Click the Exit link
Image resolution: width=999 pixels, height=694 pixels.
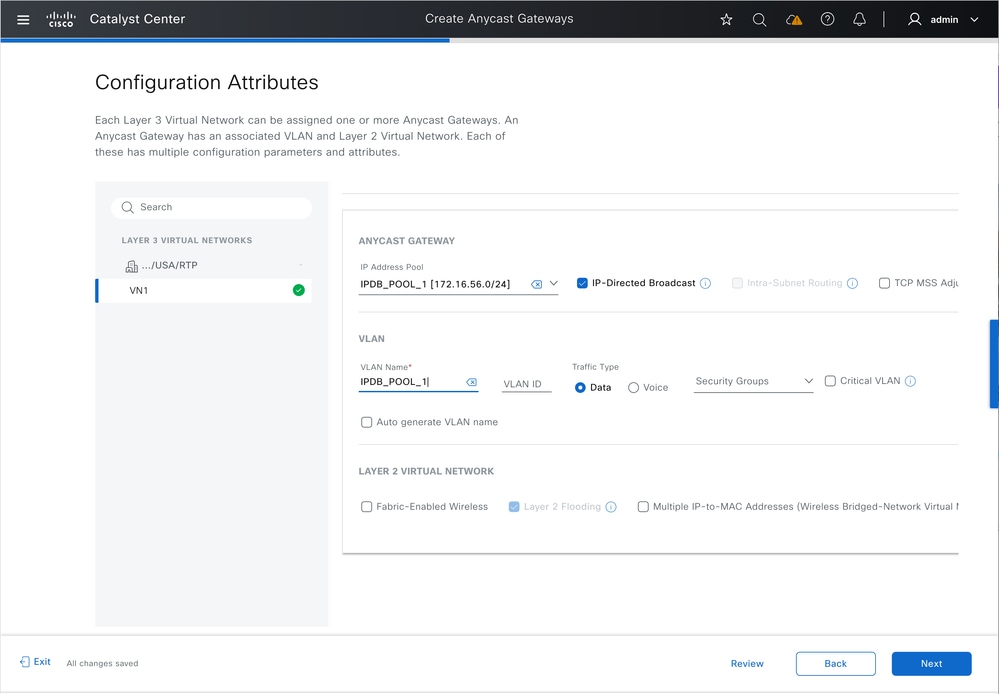pos(42,662)
